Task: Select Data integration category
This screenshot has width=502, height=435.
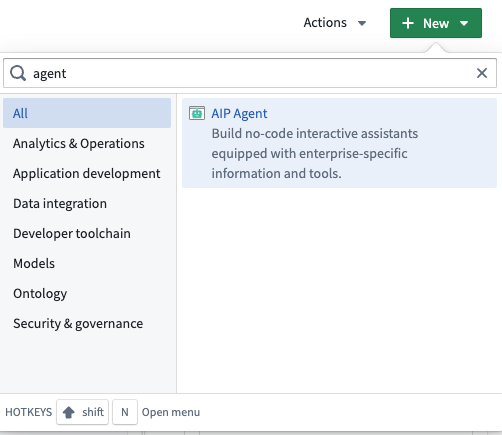Action: point(87,203)
